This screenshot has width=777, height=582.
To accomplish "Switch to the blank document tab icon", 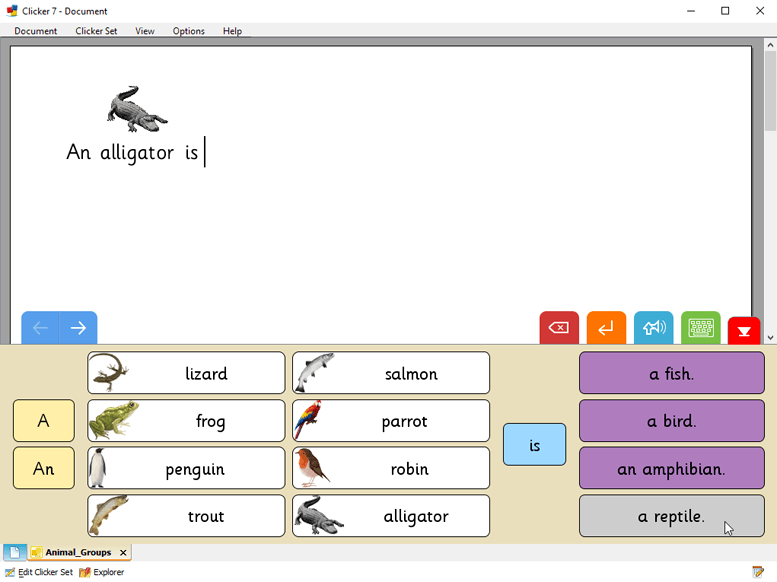I will pyautogui.click(x=15, y=552).
